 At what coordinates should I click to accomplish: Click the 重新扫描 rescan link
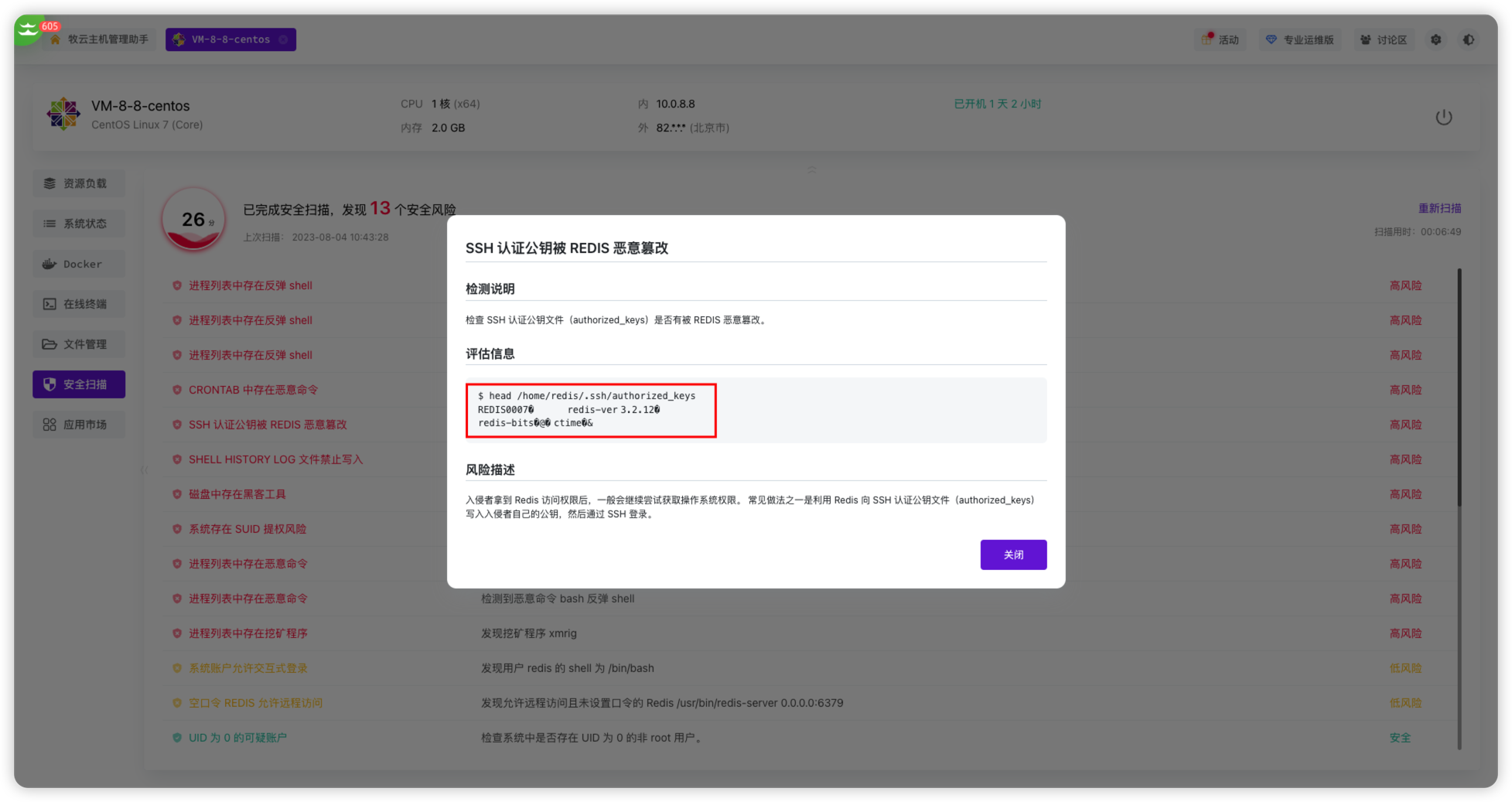click(x=1439, y=208)
